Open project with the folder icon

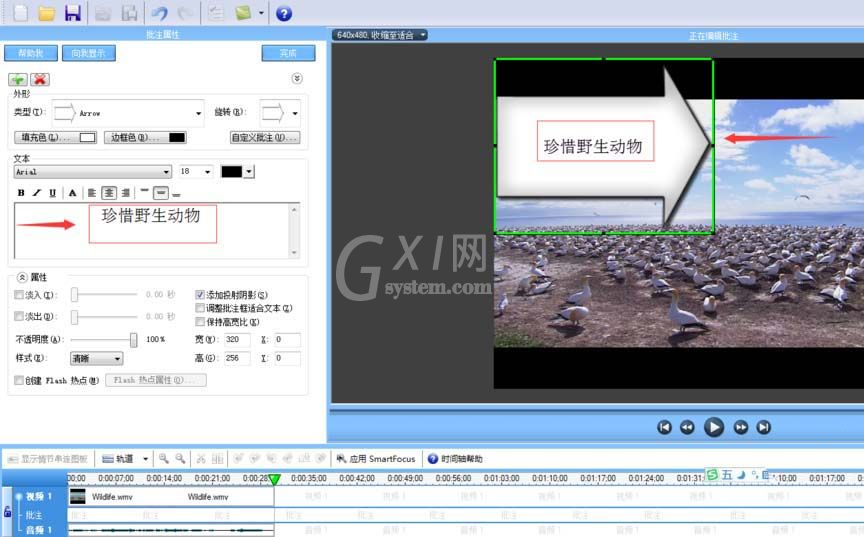pos(47,13)
